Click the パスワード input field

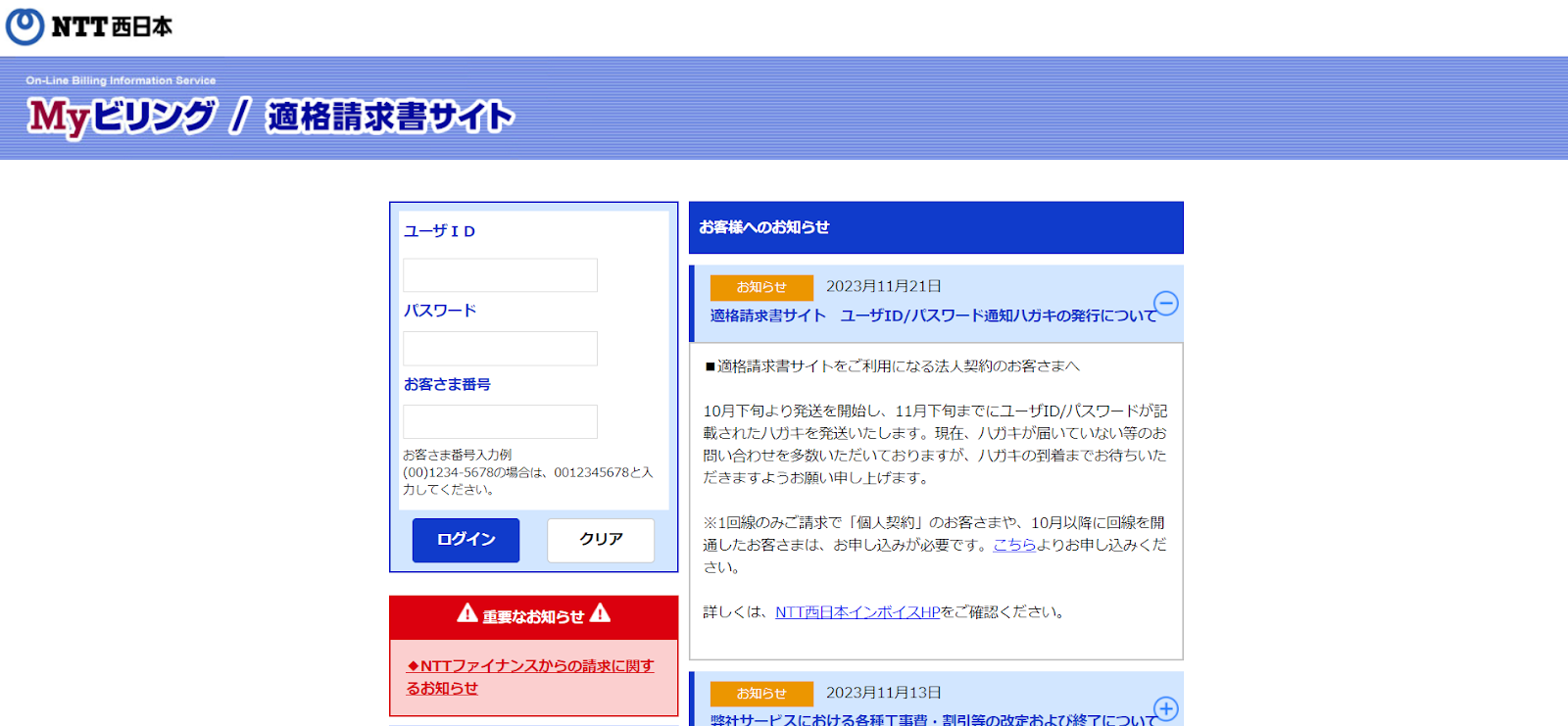point(500,349)
